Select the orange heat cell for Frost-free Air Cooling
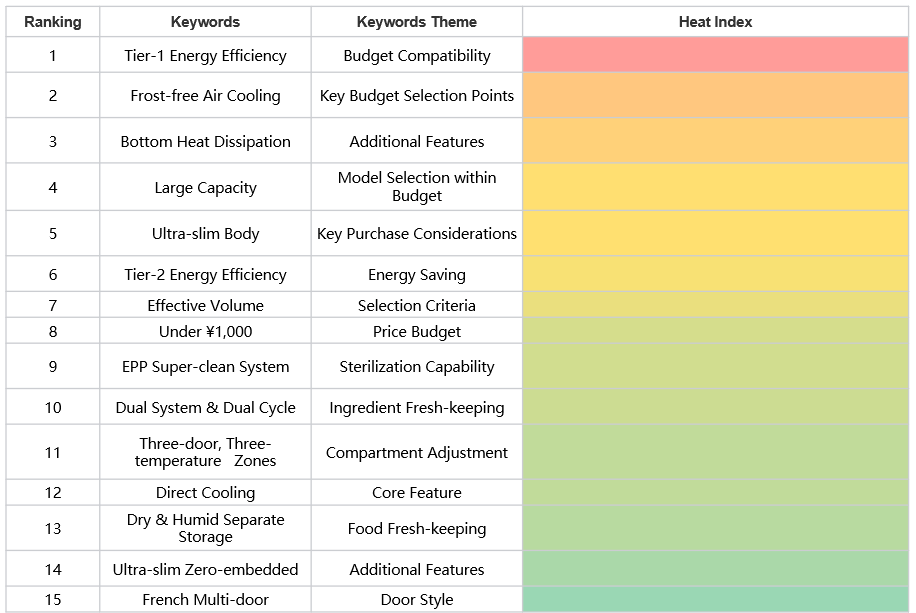916x613 pixels. [715, 96]
